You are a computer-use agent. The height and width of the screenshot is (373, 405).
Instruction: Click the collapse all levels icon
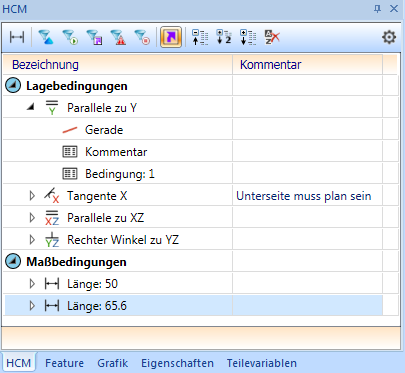pyautogui.click(x=200, y=37)
